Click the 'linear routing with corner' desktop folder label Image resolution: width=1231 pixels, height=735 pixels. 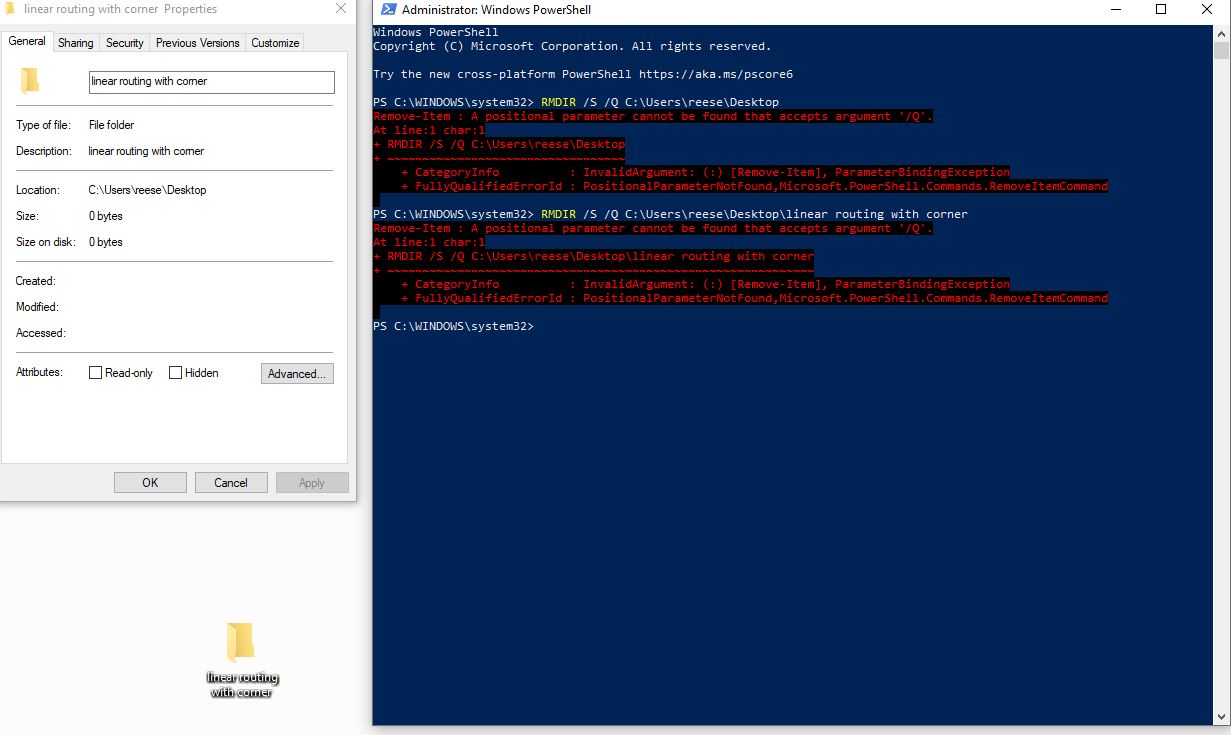tap(242, 685)
